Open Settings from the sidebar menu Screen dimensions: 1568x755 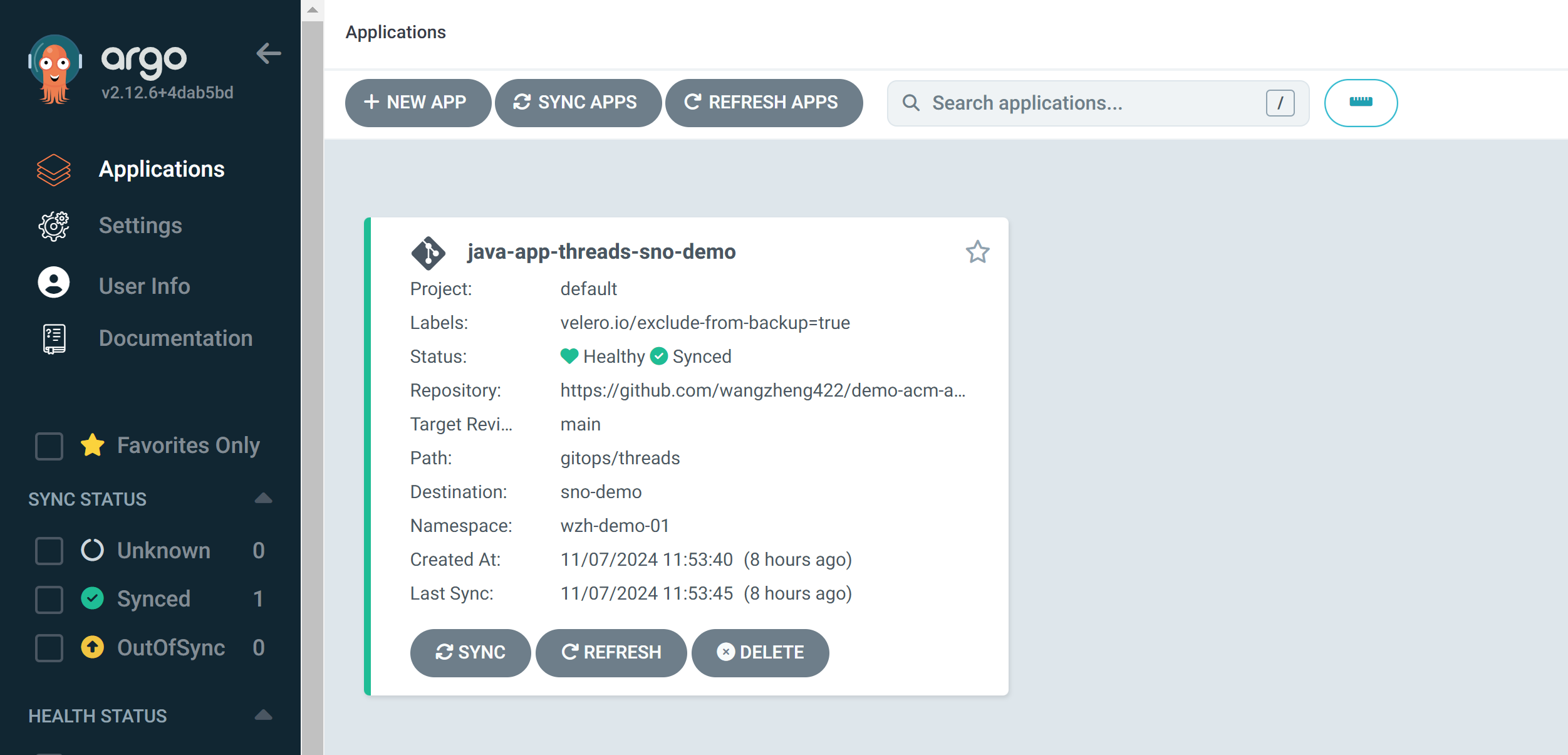(x=140, y=226)
